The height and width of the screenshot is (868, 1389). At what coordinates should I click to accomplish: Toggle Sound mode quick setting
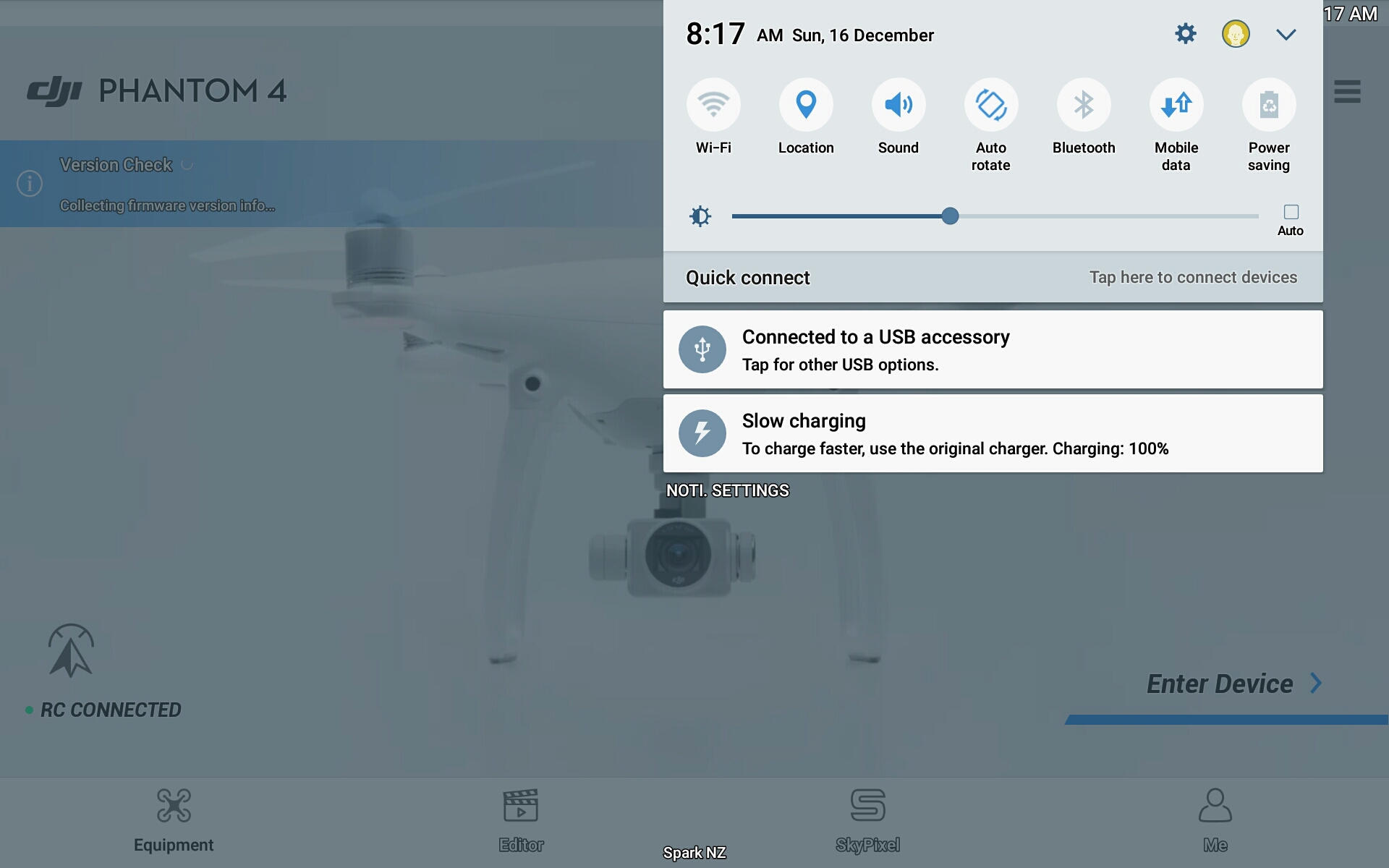(x=899, y=105)
